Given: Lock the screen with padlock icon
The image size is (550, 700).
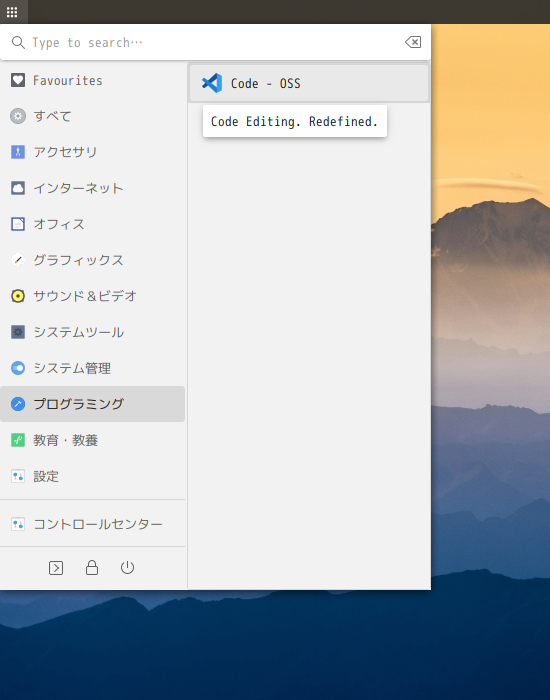Looking at the screenshot, I should coord(92,567).
